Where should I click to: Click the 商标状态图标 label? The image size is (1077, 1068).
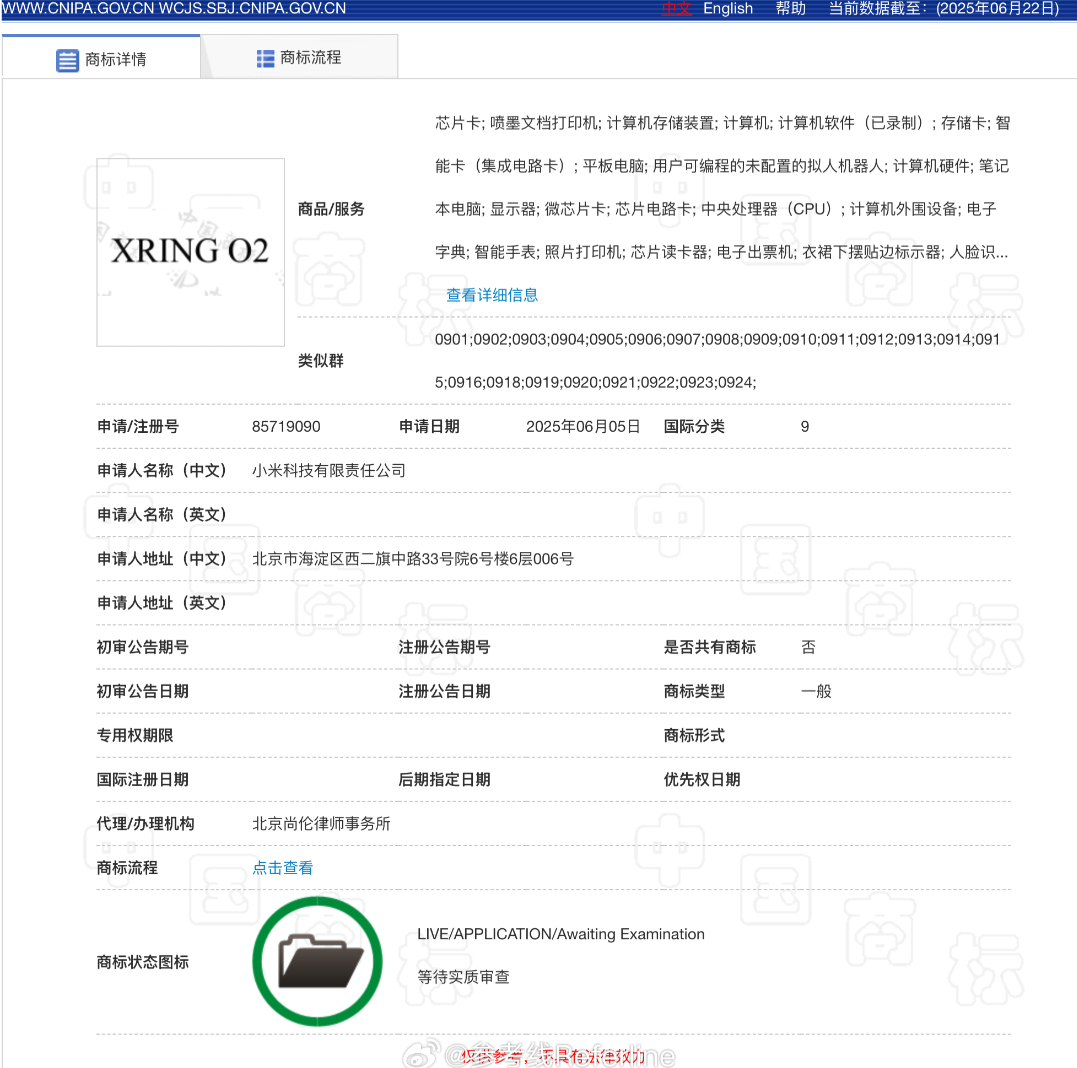pos(143,962)
